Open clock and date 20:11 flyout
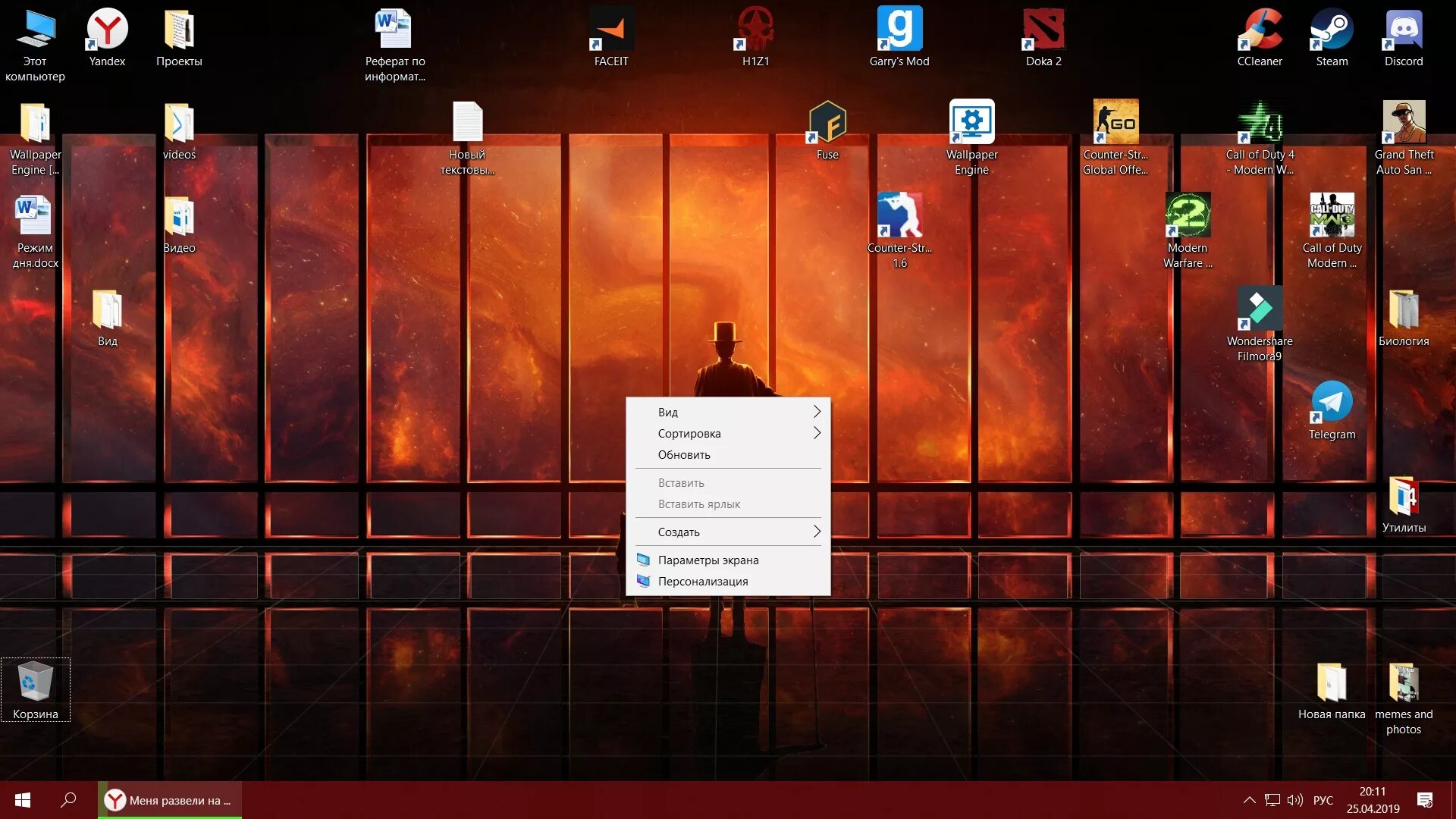 (x=1373, y=800)
